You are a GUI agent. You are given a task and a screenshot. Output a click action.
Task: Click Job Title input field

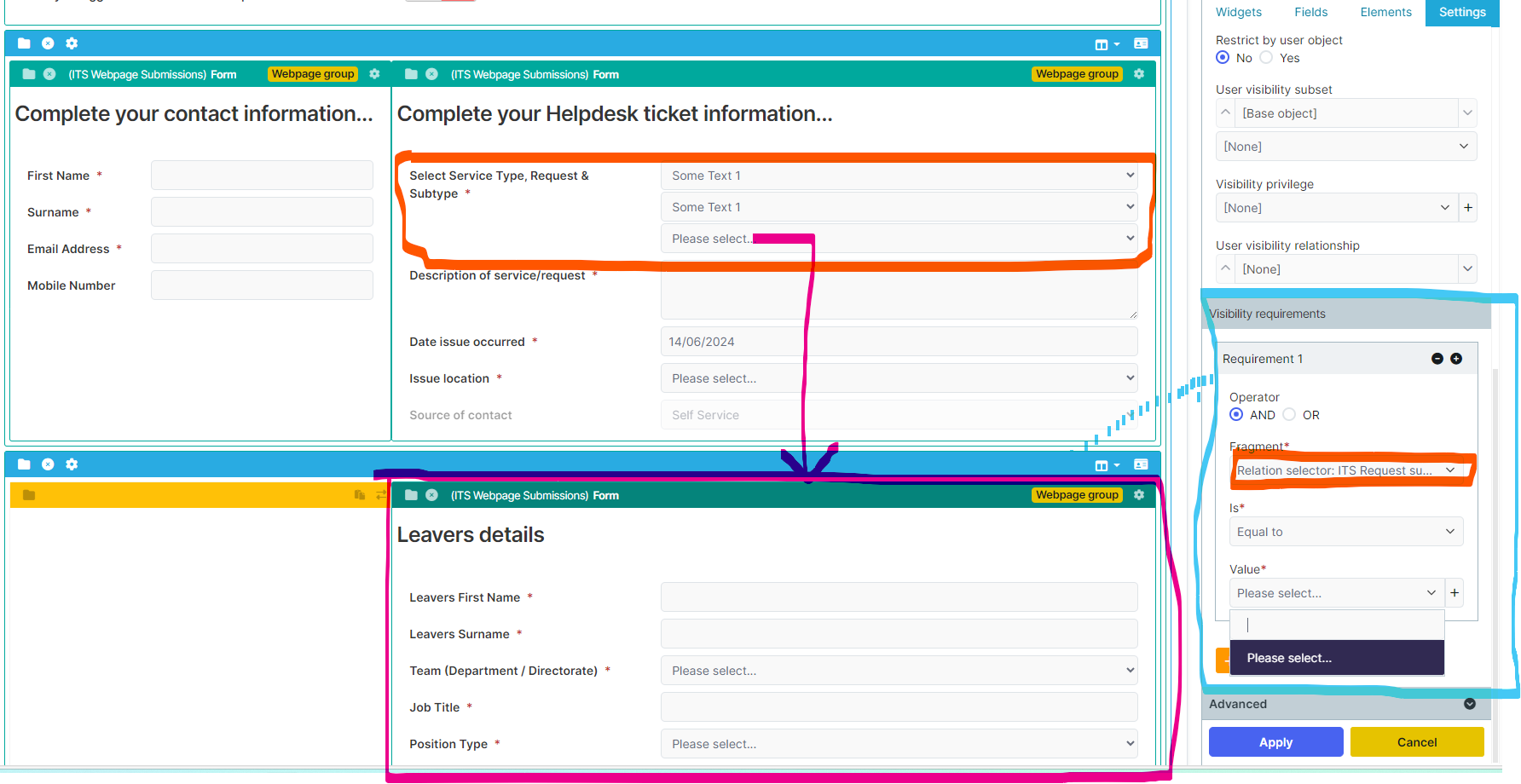(899, 707)
